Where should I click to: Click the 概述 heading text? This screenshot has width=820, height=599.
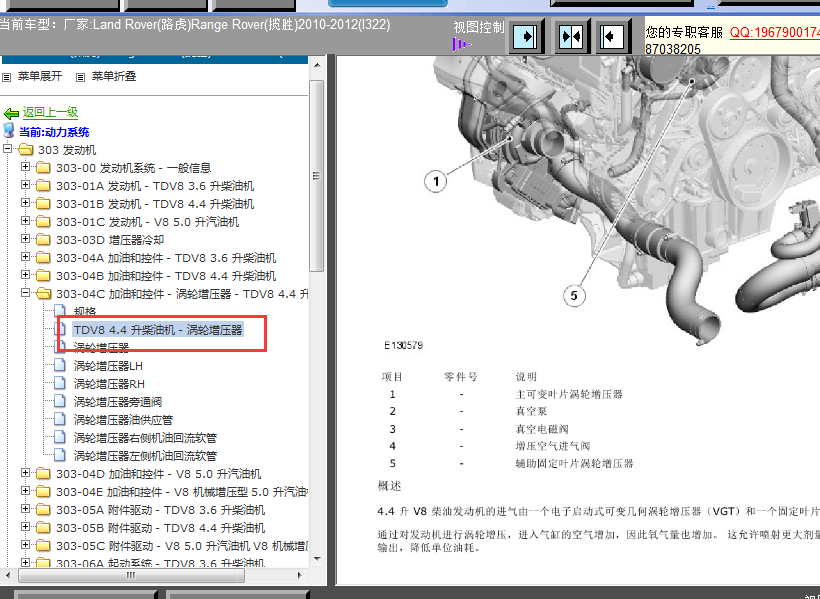click(x=390, y=486)
